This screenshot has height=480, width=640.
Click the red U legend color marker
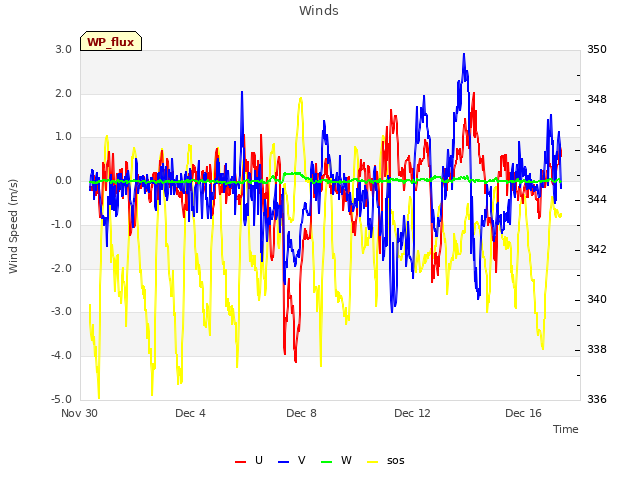coord(240,462)
